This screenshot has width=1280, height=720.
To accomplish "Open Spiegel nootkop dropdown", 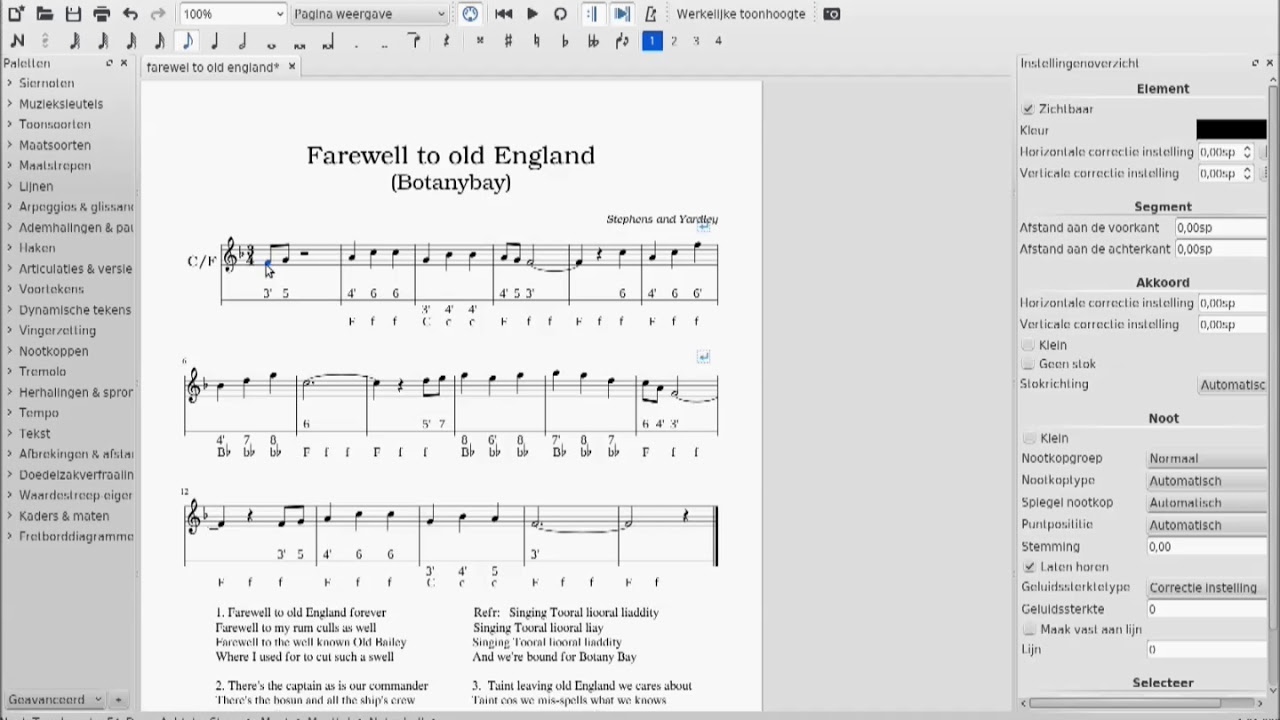I will (x=1207, y=503).
